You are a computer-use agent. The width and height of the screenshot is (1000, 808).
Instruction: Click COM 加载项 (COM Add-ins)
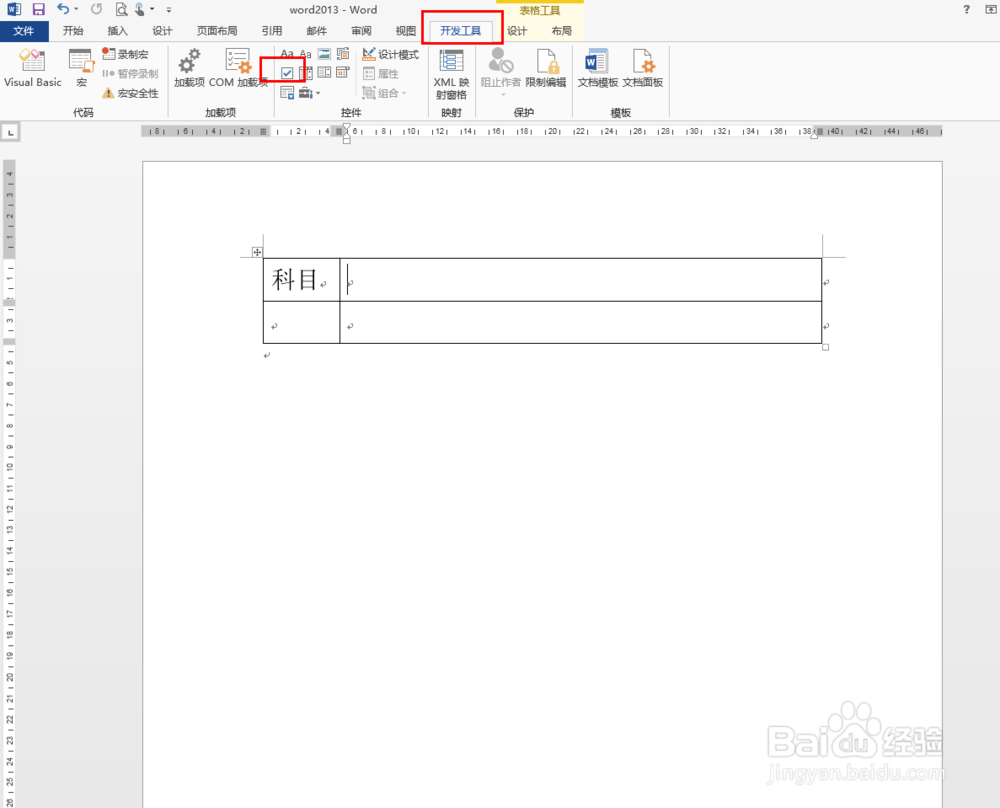[x=237, y=67]
